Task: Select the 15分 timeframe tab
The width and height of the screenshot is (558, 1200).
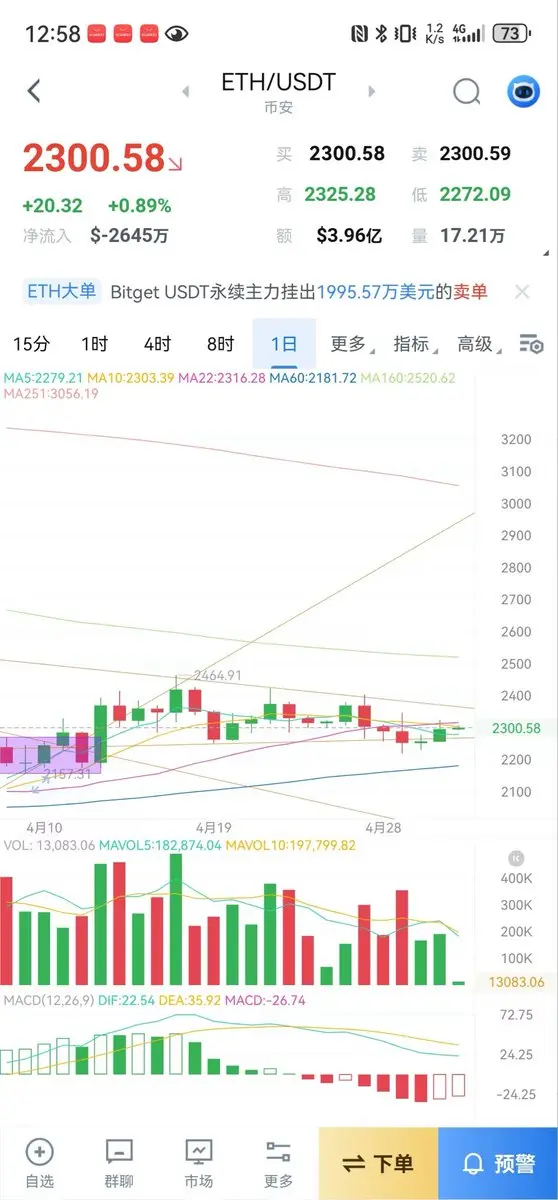Action: point(31,344)
